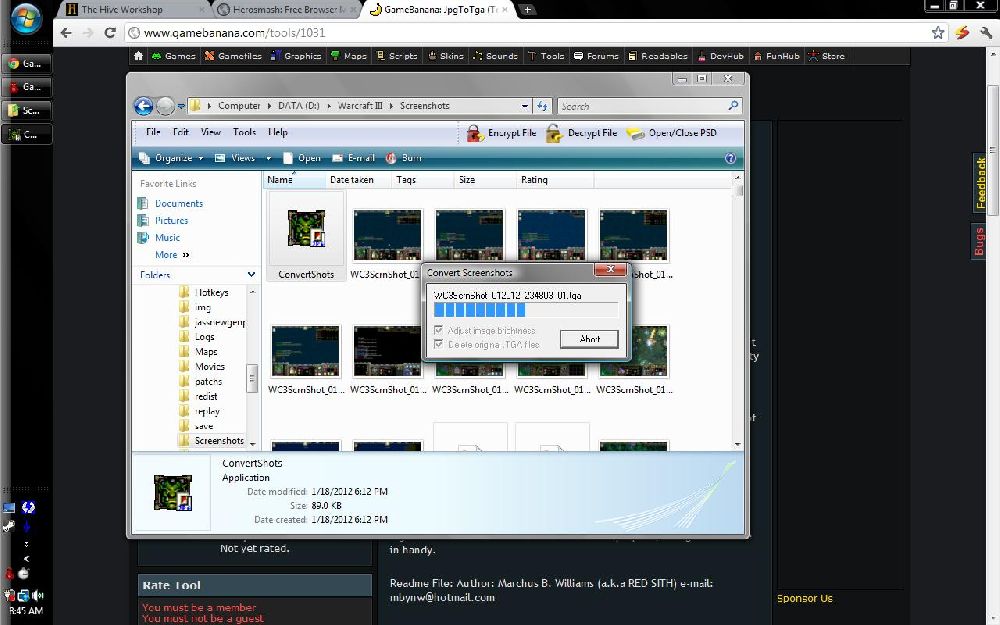Click Warcraft III in the breadcrumb path
Image resolution: width=1000 pixels, height=625 pixels.
coord(360,106)
